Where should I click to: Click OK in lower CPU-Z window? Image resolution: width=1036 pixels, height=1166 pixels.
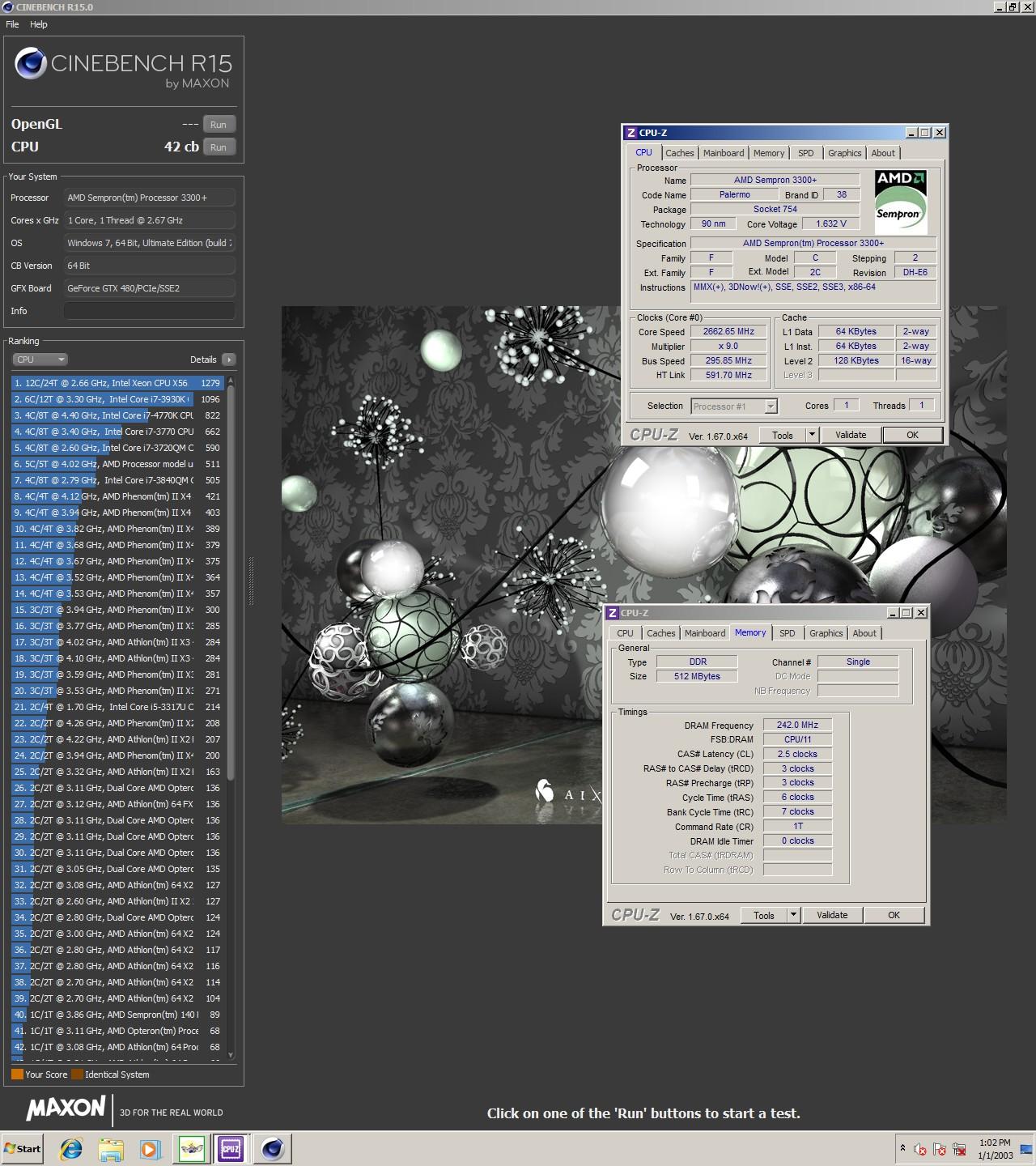[894, 915]
